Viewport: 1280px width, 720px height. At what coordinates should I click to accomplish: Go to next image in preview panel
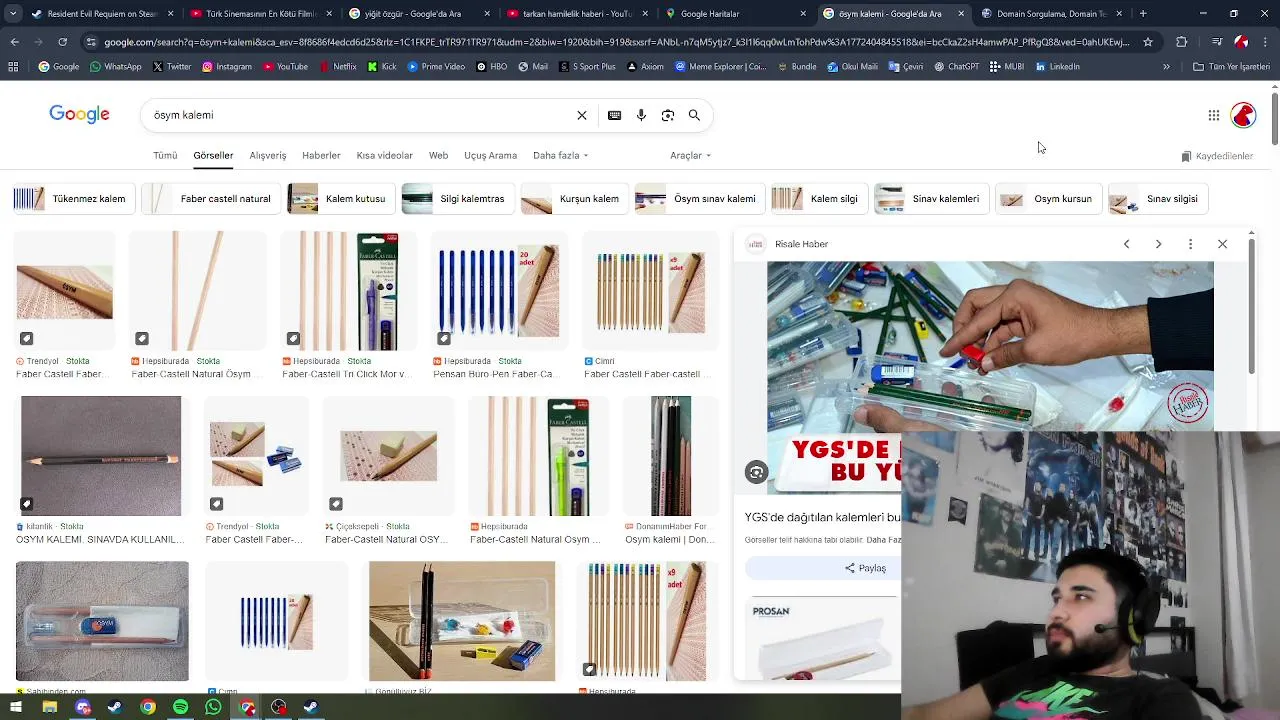tap(1158, 244)
